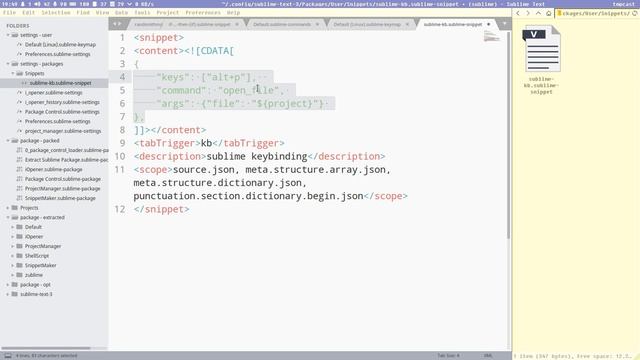
Task: Click icon beside iOpener.sublime-package
Action: 19,169
